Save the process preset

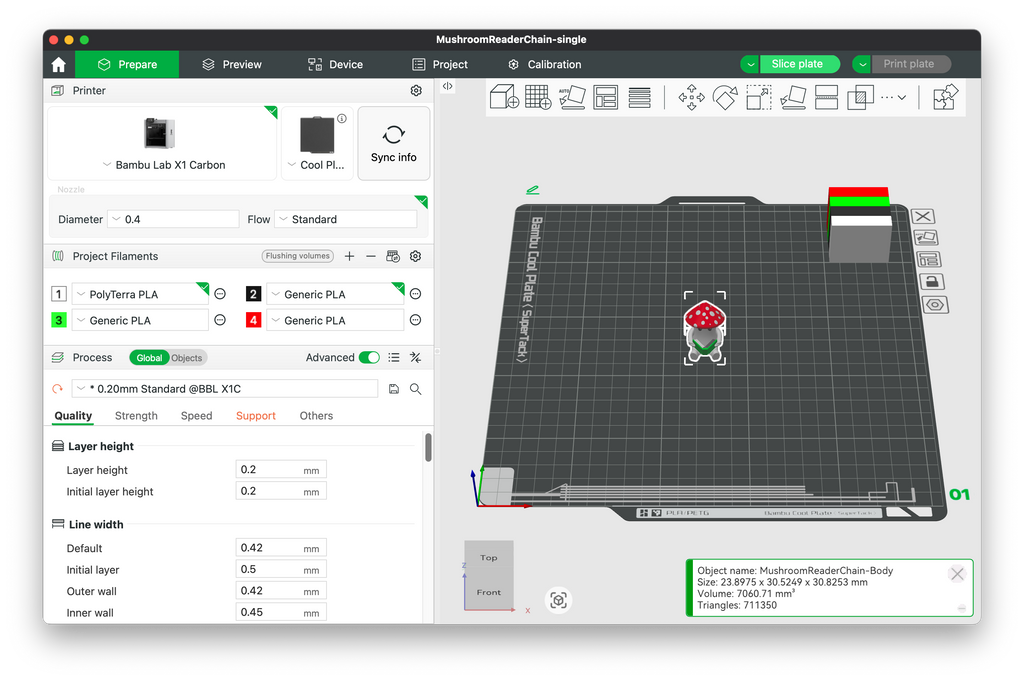coord(394,389)
